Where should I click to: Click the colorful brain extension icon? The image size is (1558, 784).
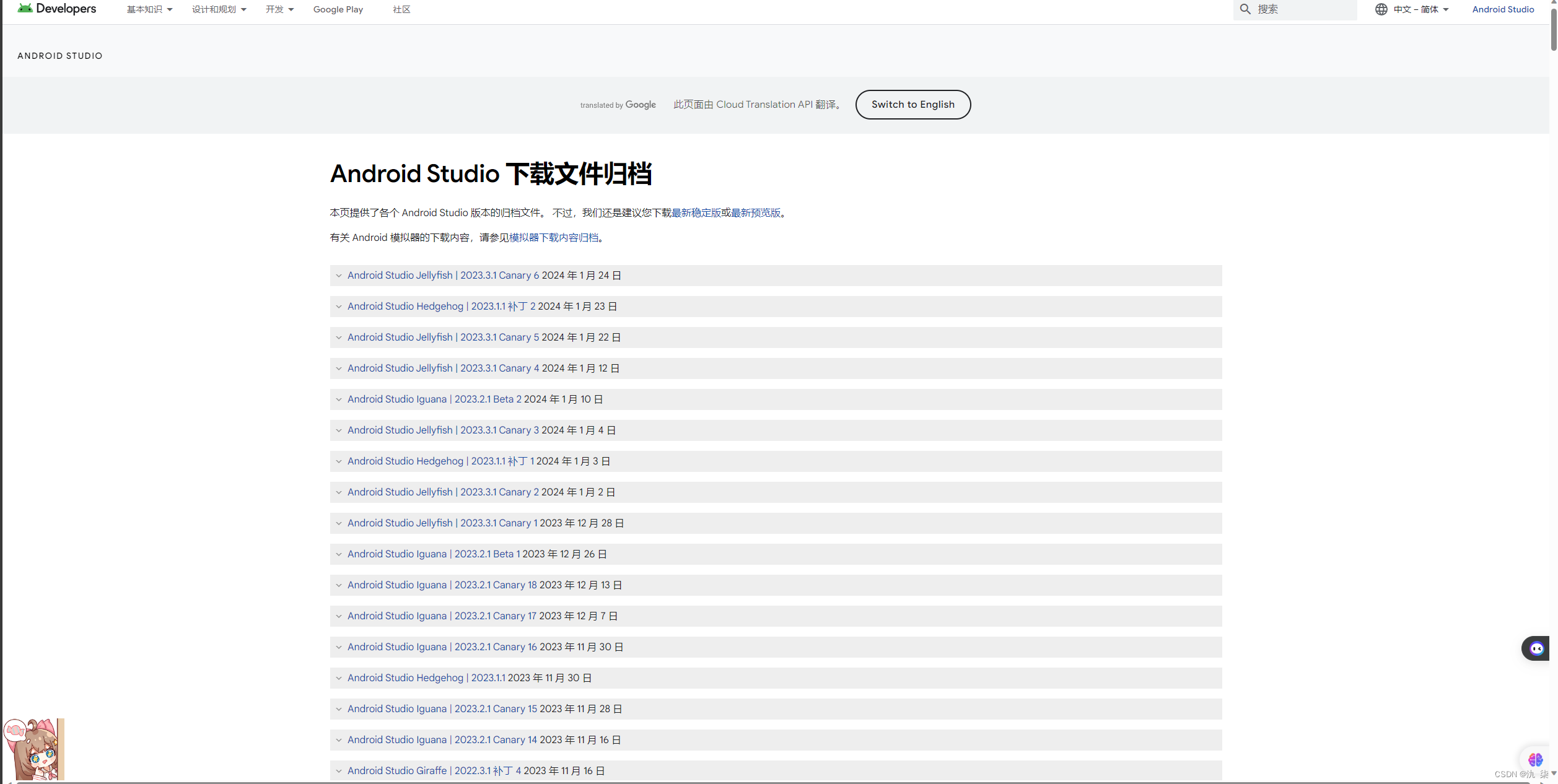coord(1535,759)
